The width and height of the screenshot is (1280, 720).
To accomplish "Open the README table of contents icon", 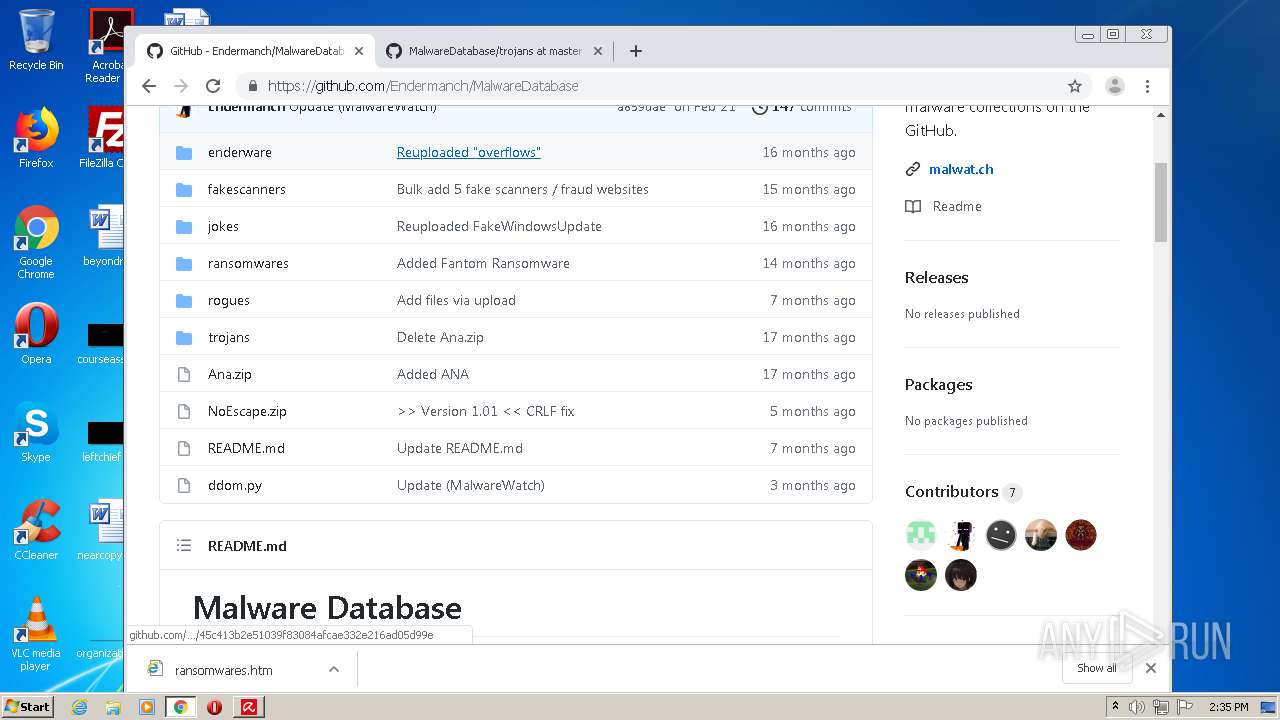I will (184, 546).
